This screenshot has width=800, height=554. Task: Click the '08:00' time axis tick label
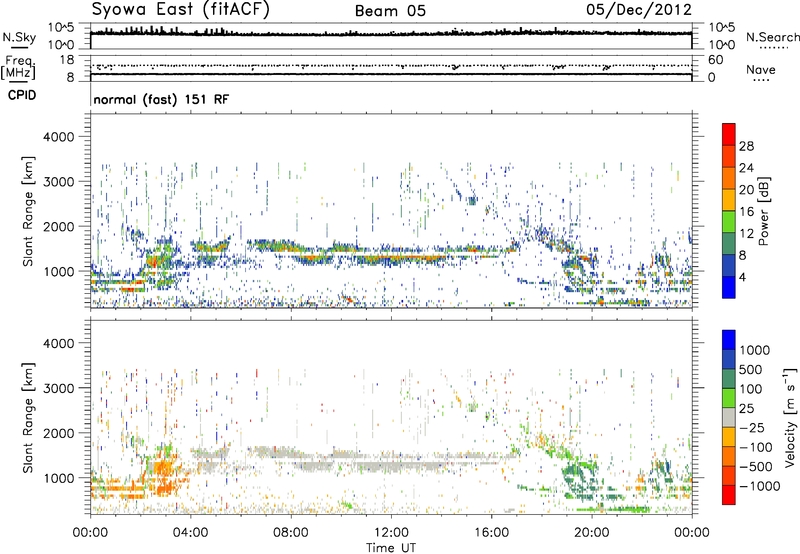click(291, 533)
